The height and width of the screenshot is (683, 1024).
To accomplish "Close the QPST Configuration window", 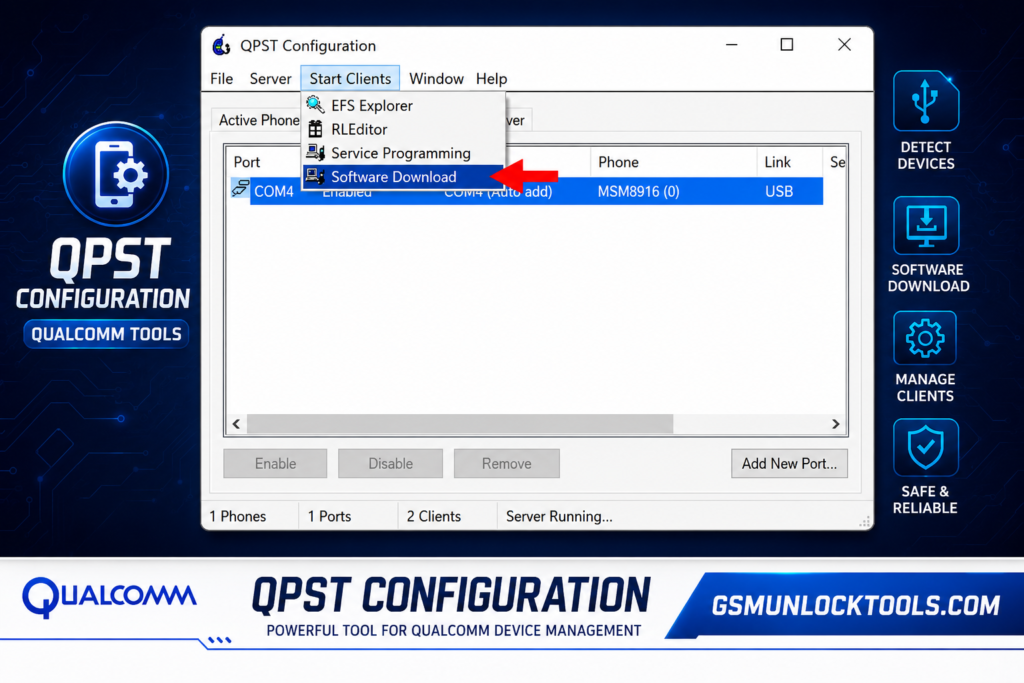I will (844, 45).
